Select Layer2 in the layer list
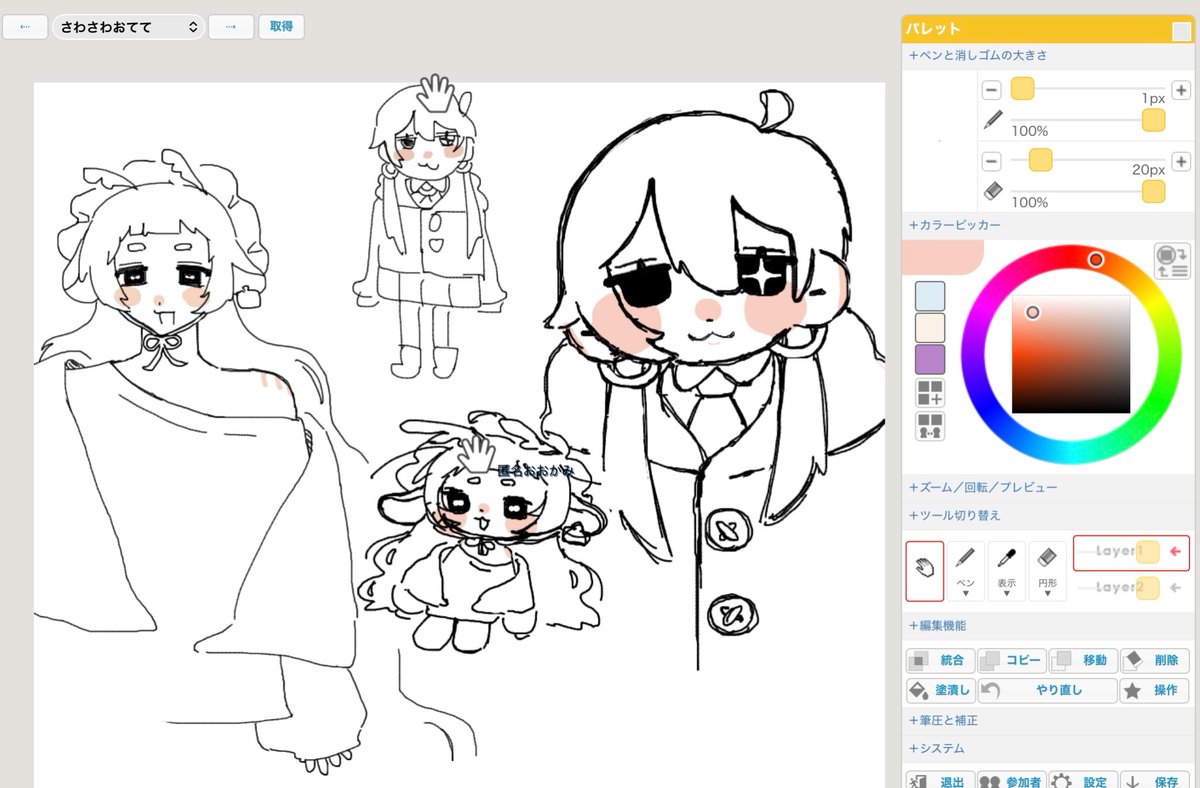Image resolution: width=1200 pixels, height=788 pixels. (x=1131, y=588)
